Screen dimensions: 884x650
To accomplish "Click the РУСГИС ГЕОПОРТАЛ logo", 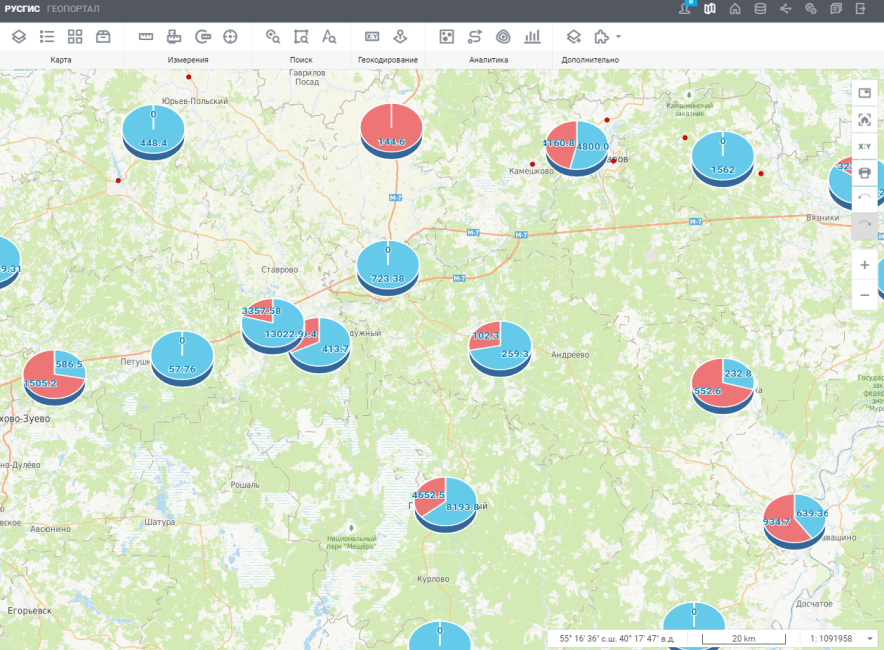I will pos(52,8).
